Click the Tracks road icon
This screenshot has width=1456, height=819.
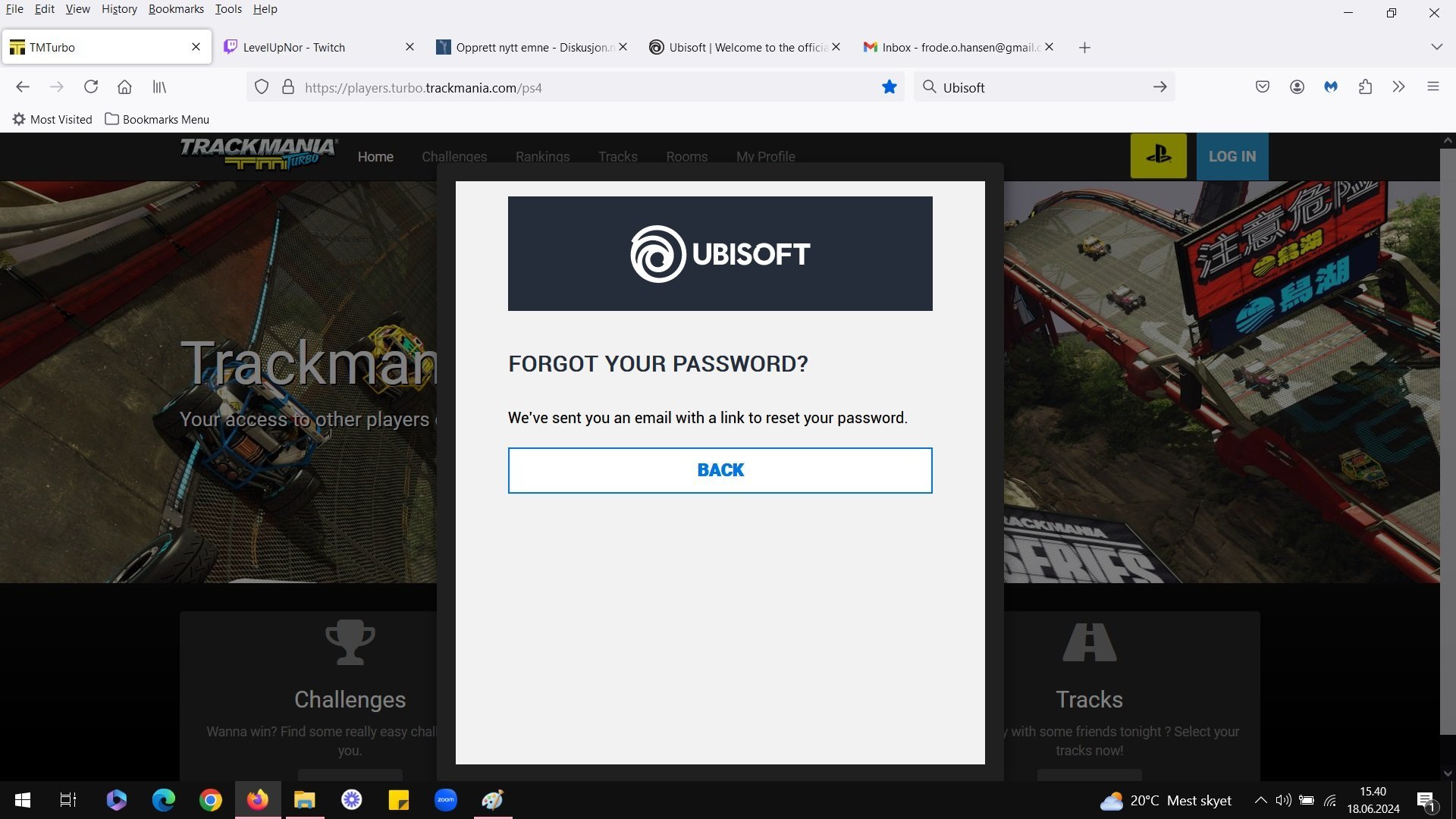click(x=1089, y=642)
